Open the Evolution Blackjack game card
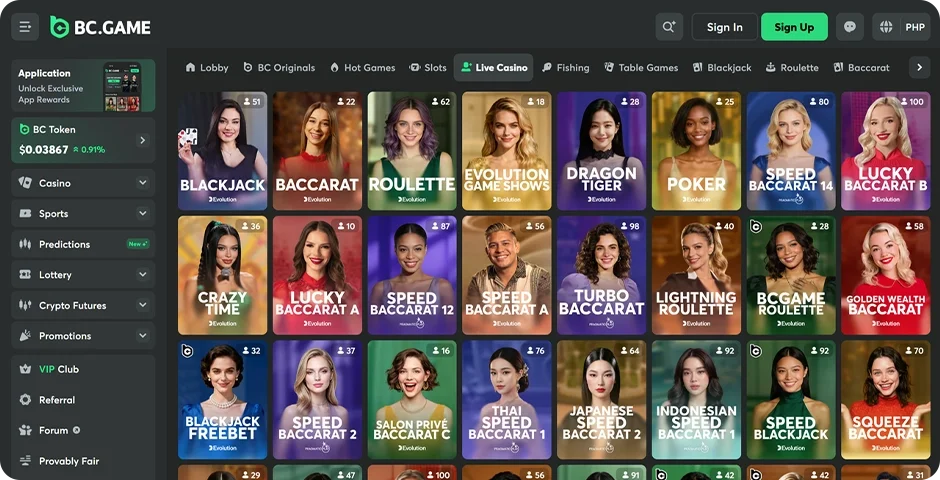The width and height of the screenshot is (940, 480). pyautogui.click(x=222, y=151)
